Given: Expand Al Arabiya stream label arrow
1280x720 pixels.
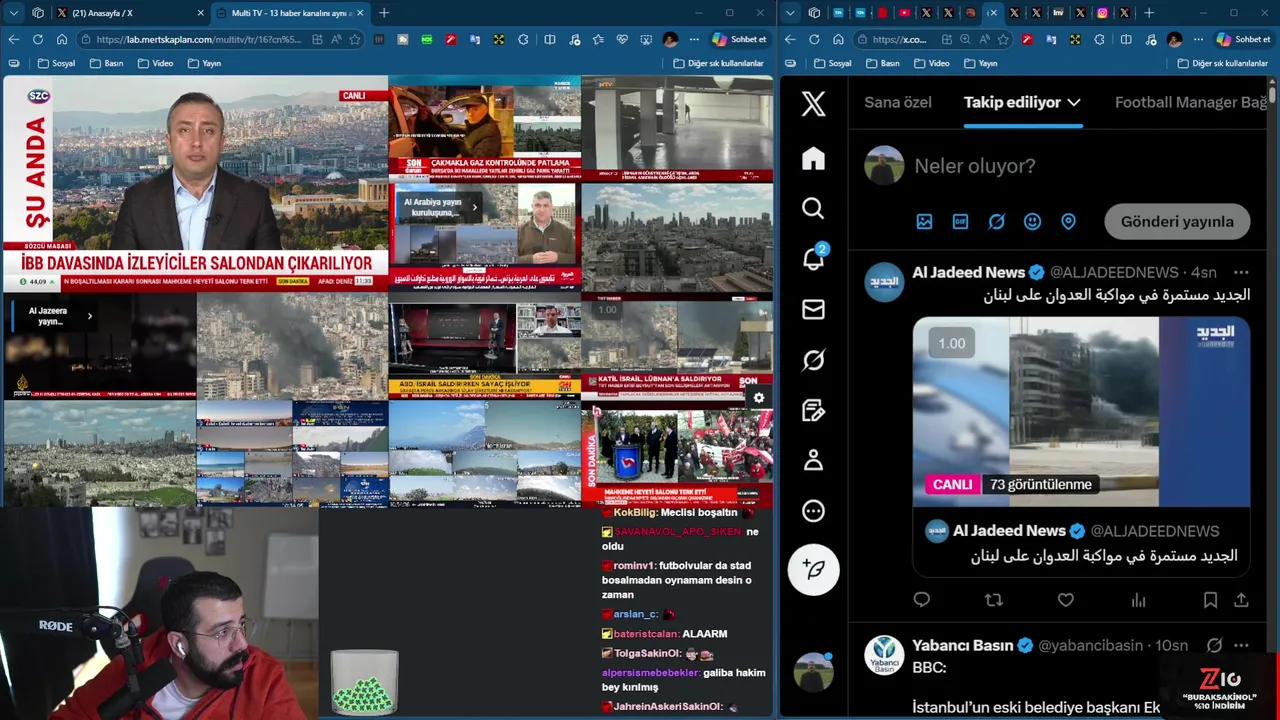Looking at the screenshot, I should [x=475, y=207].
